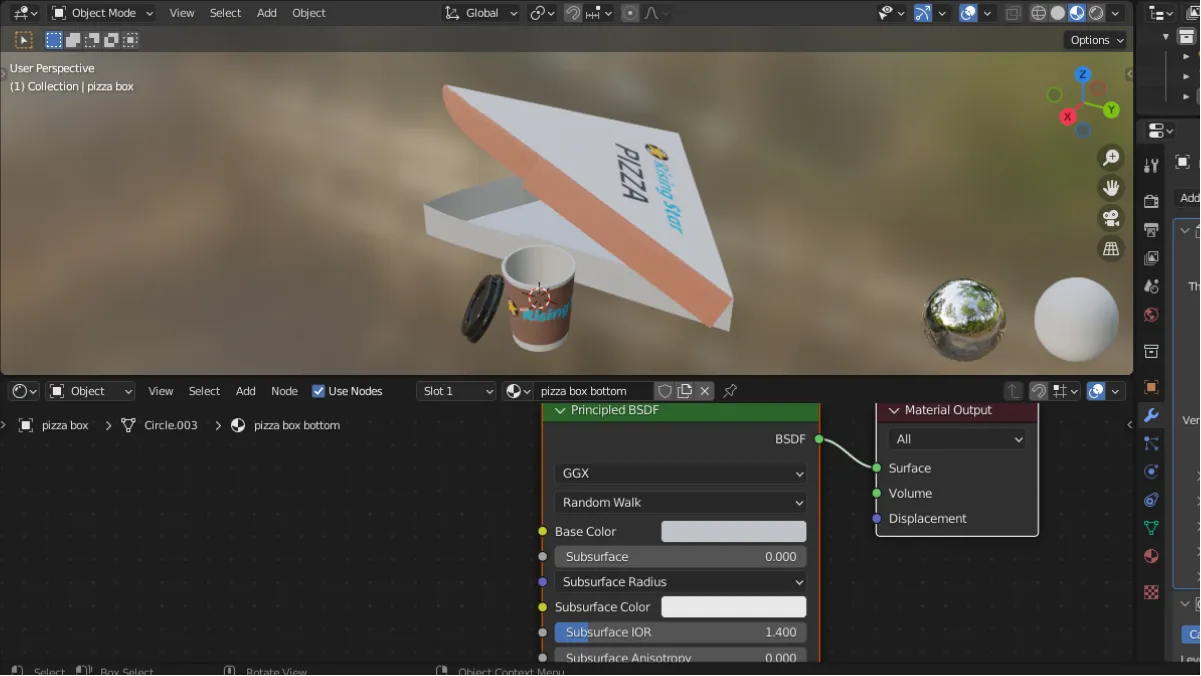Open the Slot 1 material slot dropdown
This screenshot has width=1201, height=676.
(x=457, y=391)
